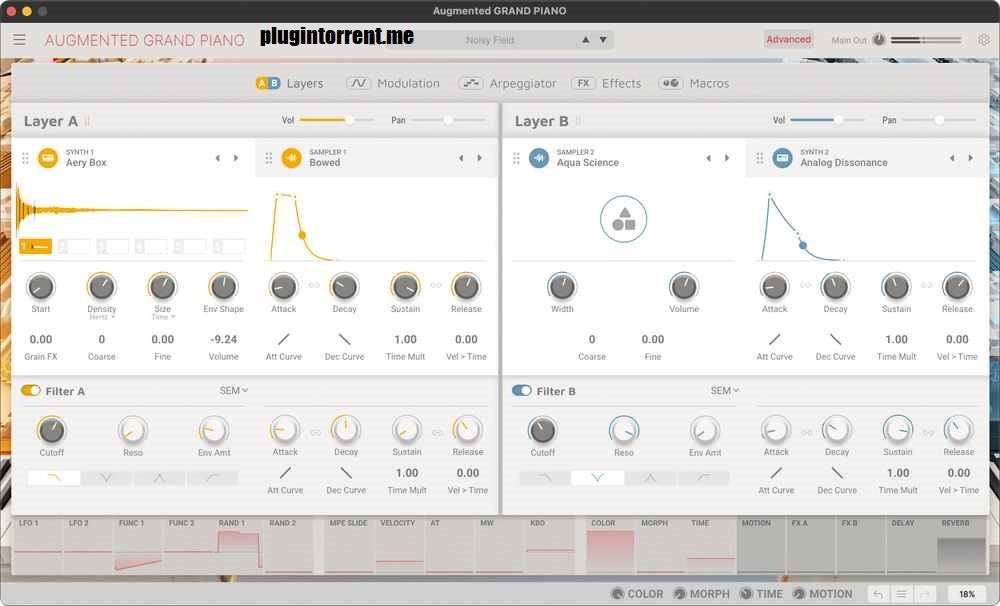Viewport: 1000px width, 606px height.
Task: Grab the Synth 1 drag handle dots
Action: coord(26,158)
